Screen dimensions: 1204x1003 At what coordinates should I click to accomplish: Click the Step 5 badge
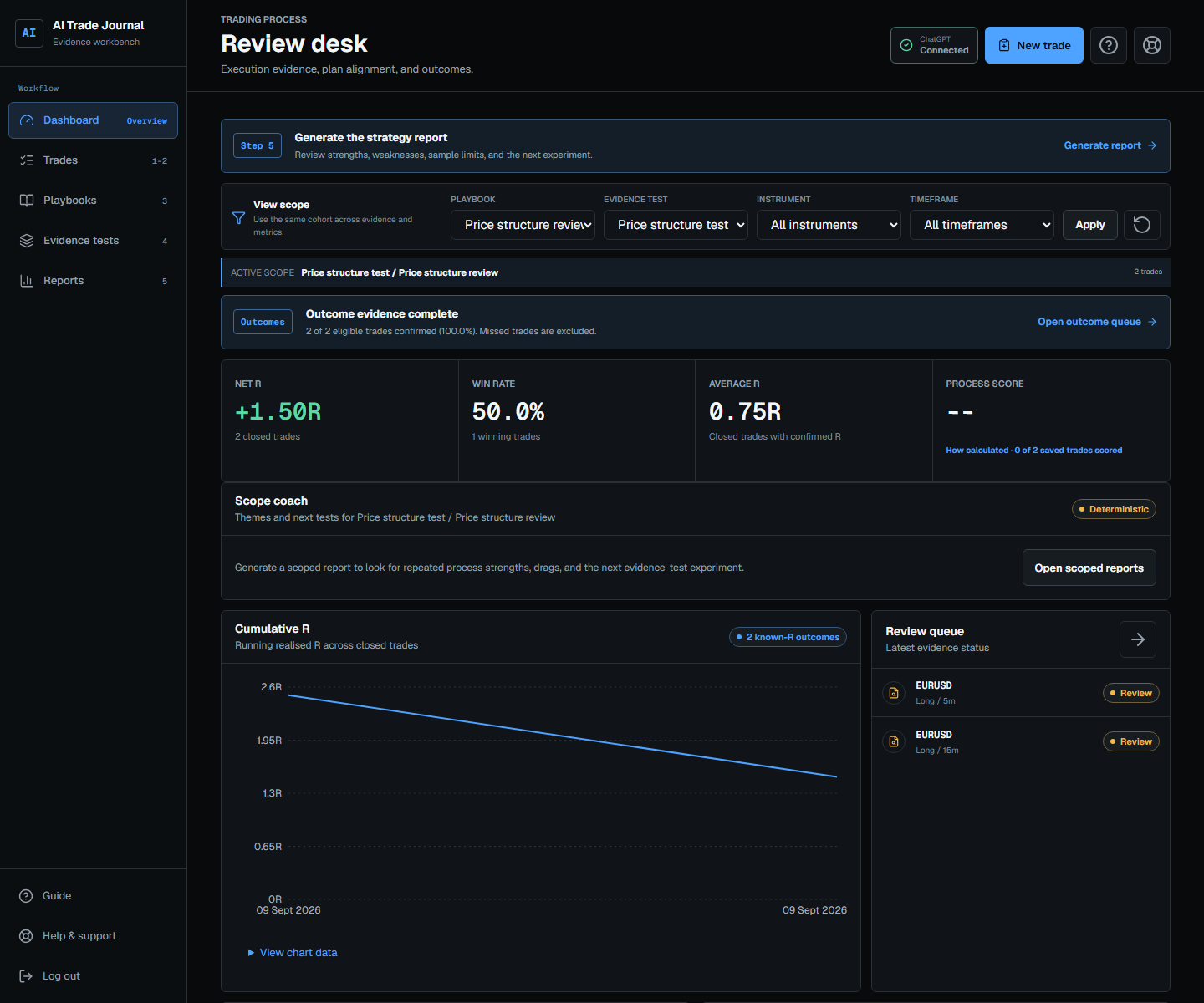pyautogui.click(x=258, y=145)
